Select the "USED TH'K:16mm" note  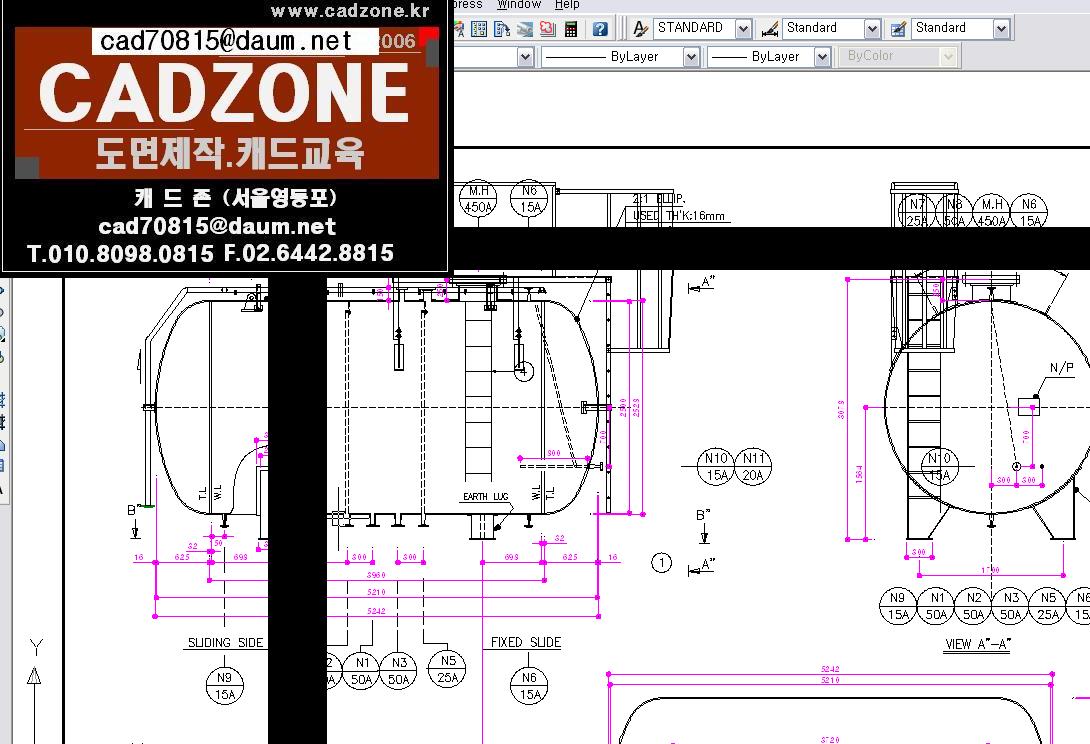point(679,216)
